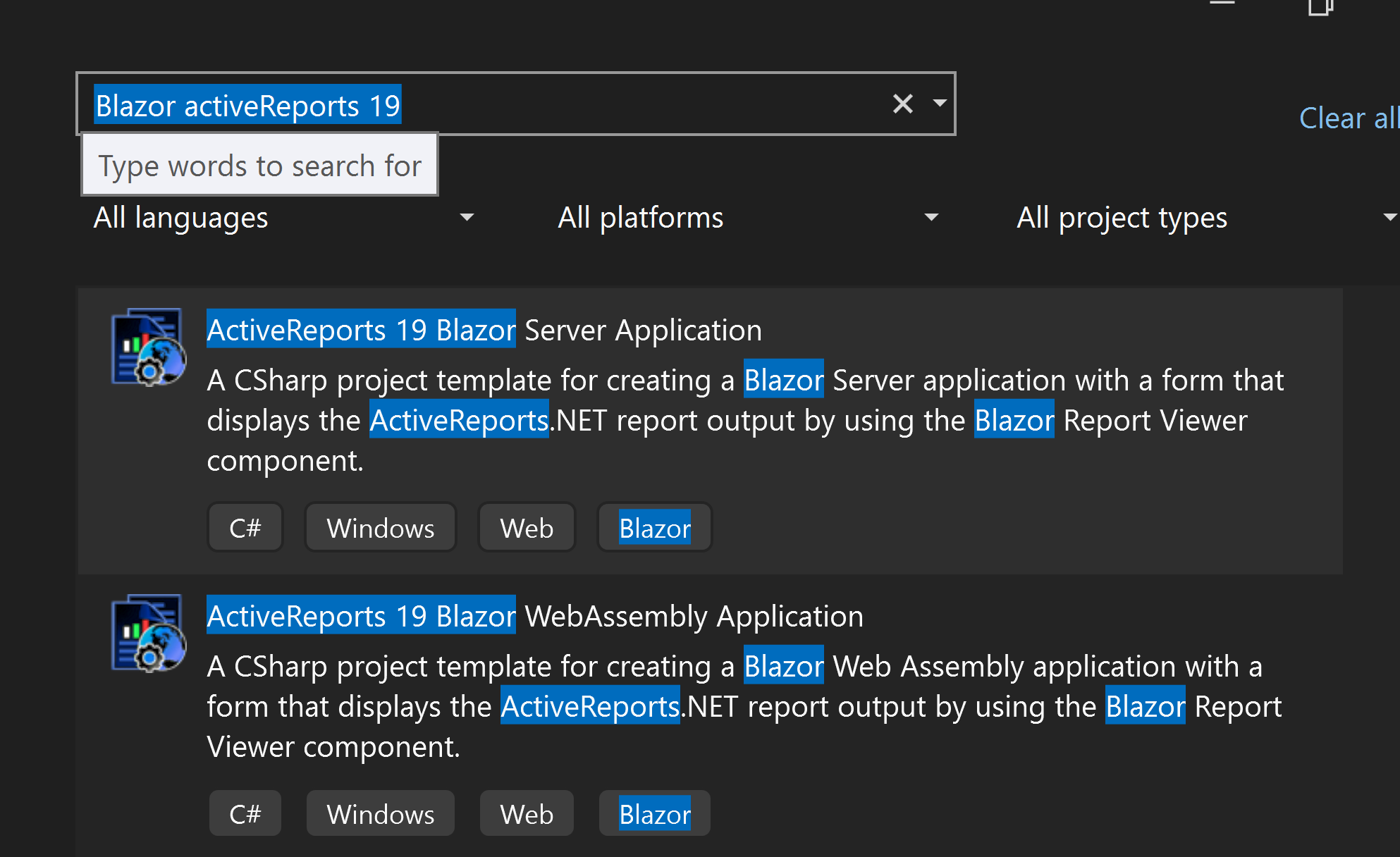Click the Blazor Server Application template icon
The image size is (1400, 857).
point(148,347)
